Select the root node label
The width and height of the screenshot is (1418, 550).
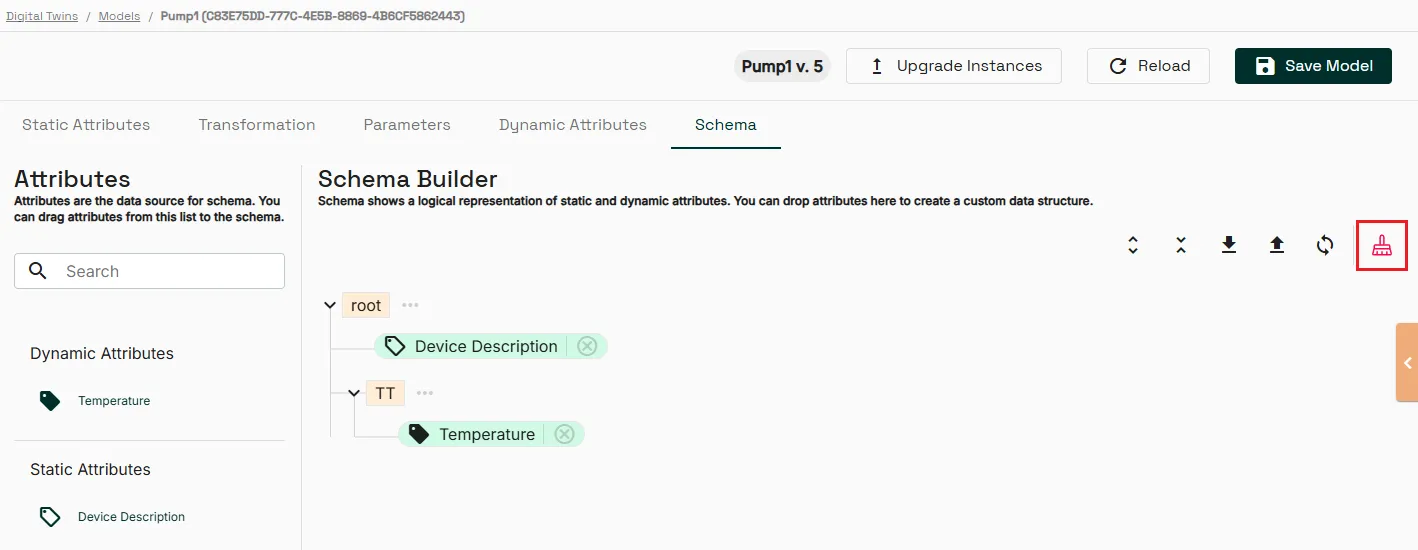point(366,306)
